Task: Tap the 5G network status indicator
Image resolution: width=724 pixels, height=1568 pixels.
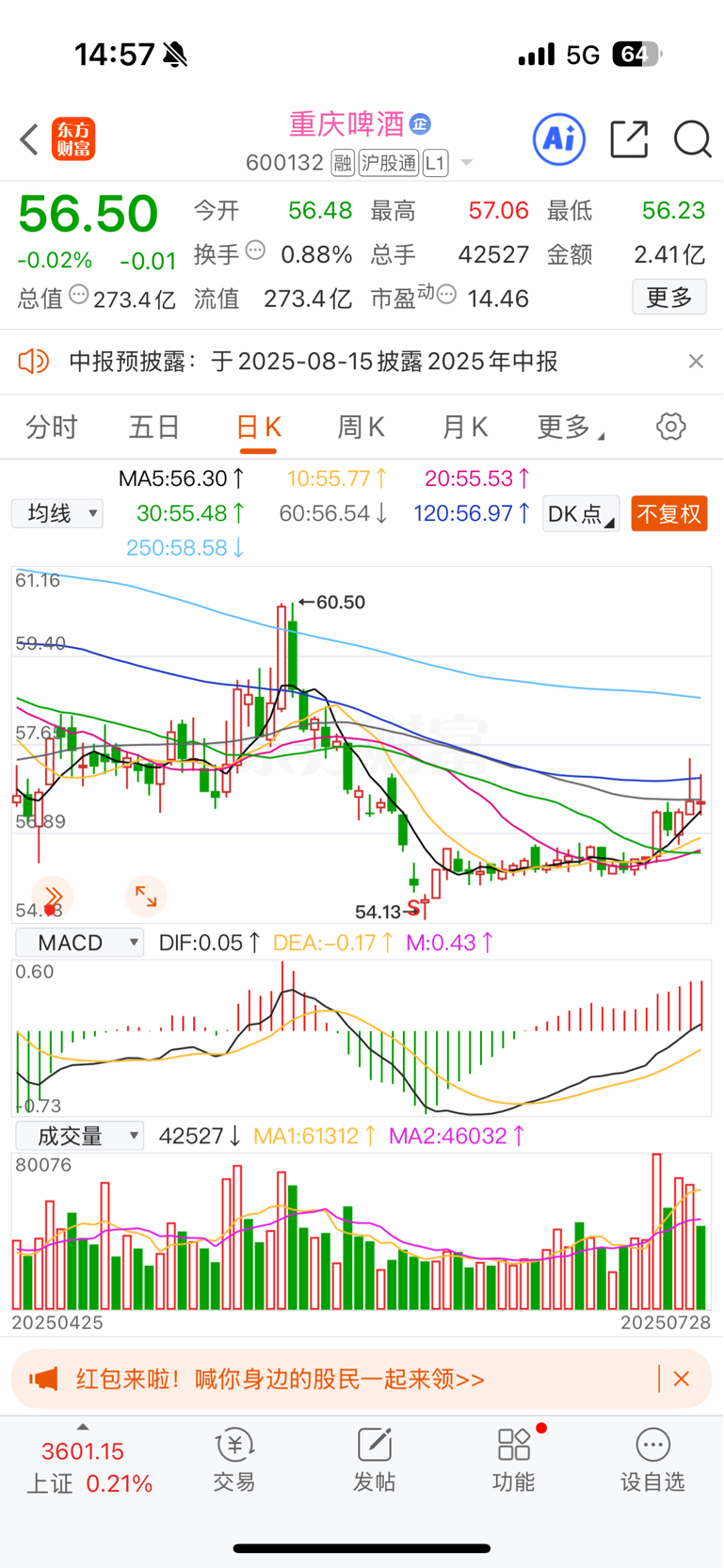Action: [x=583, y=55]
